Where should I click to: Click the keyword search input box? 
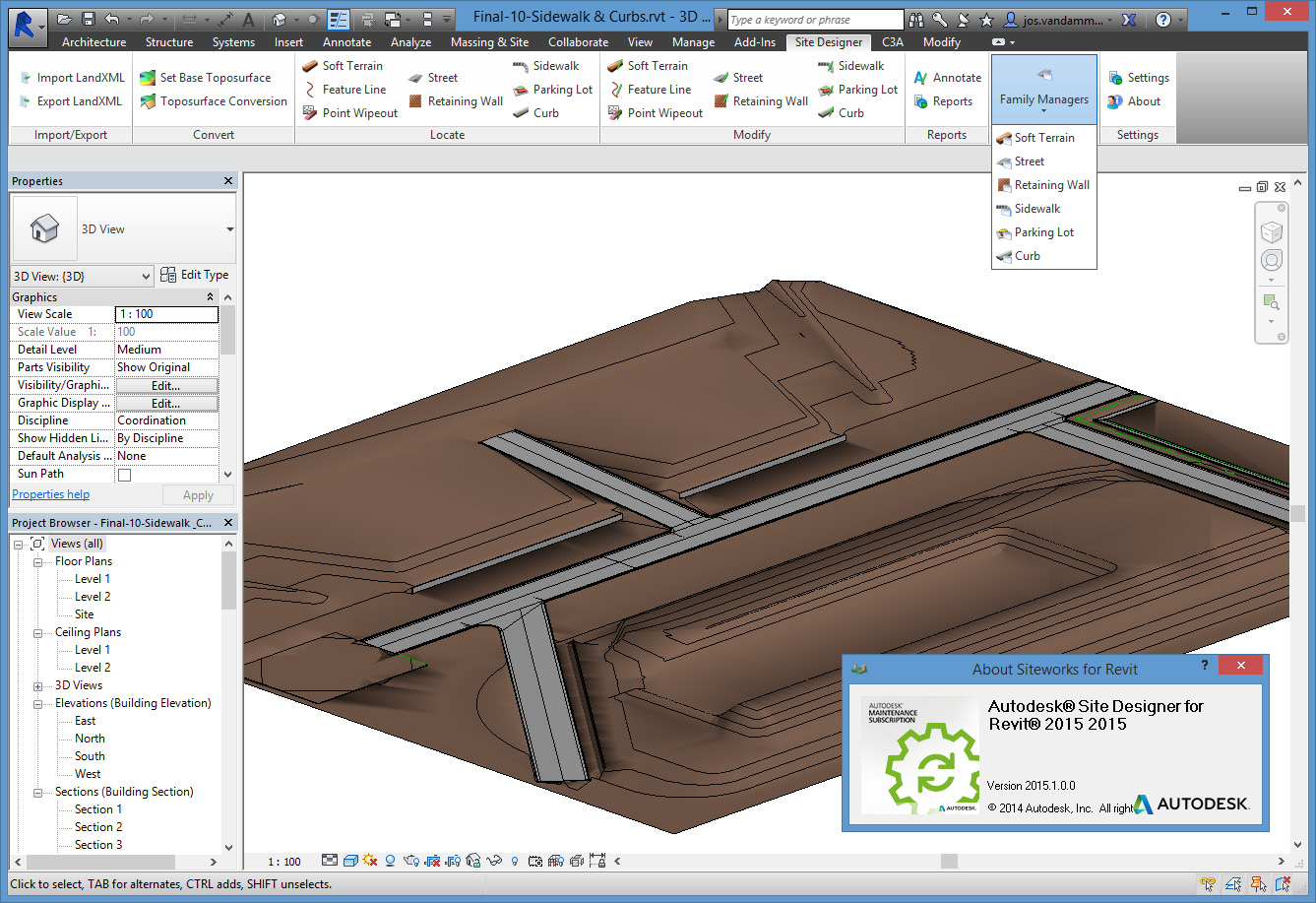(x=815, y=20)
